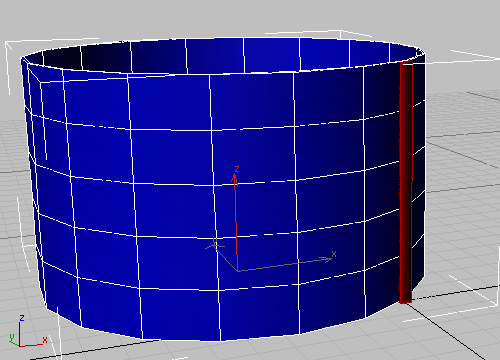The width and height of the screenshot is (500, 360).
Task: Select the red highlighted polygon strip
Action: click(x=406, y=183)
